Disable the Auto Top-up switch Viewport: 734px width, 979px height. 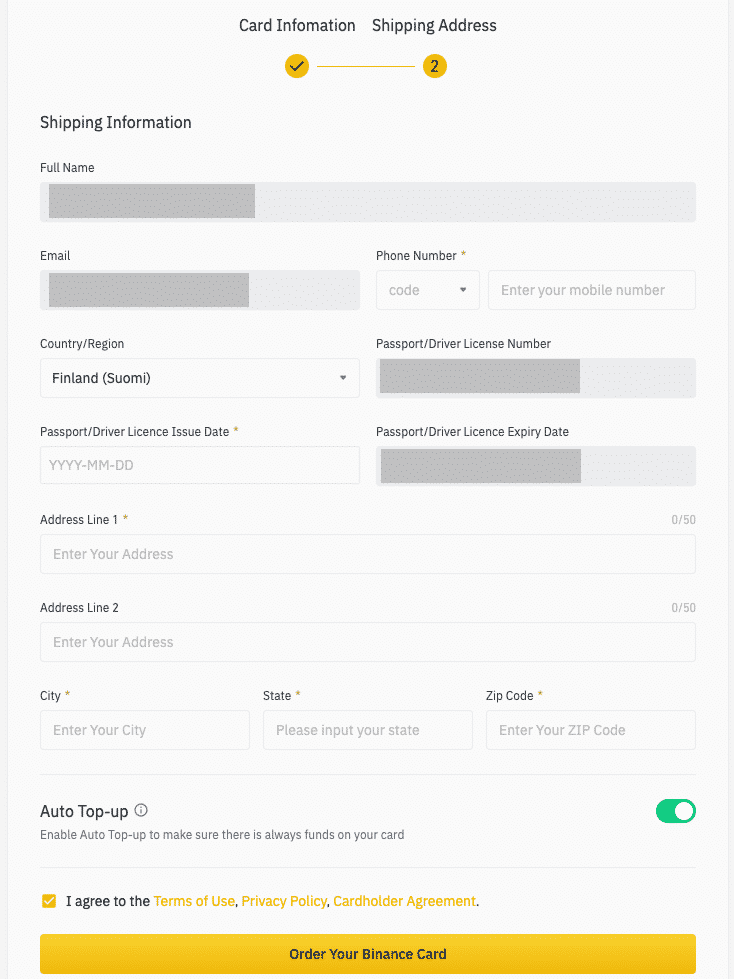coord(675,811)
